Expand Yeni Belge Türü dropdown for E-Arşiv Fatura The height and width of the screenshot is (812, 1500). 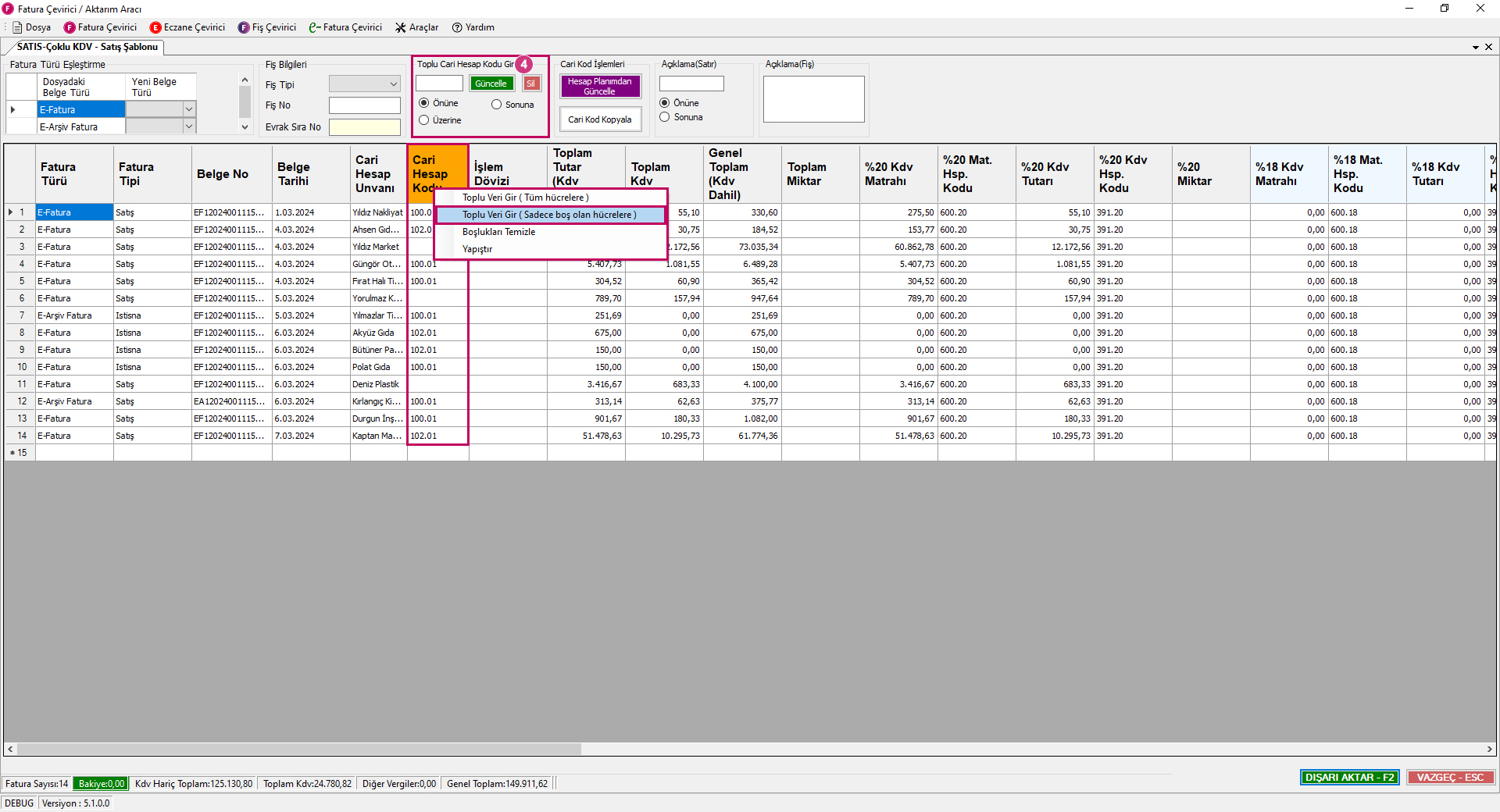[x=188, y=126]
